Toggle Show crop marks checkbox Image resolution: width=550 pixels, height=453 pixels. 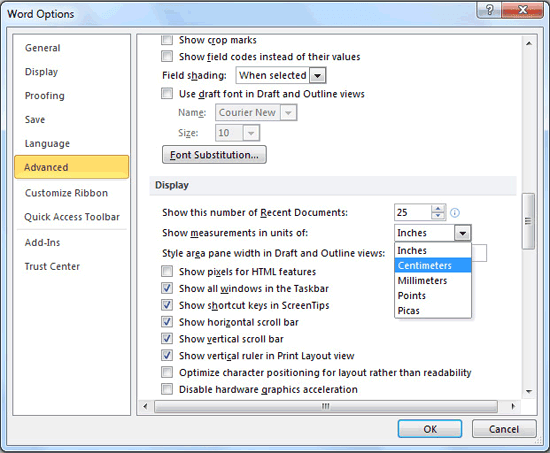point(167,40)
